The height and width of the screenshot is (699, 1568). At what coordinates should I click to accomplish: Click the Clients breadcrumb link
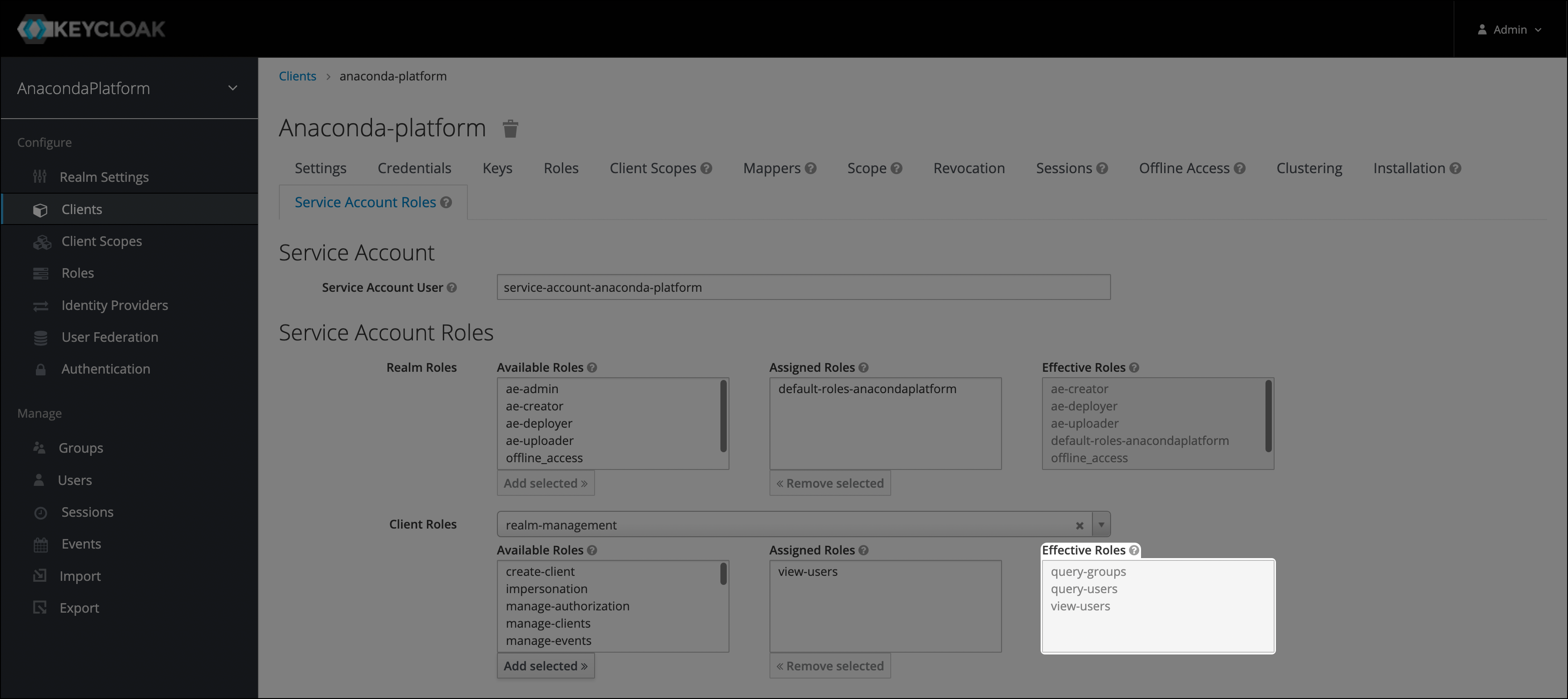click(x=297, y=76)
